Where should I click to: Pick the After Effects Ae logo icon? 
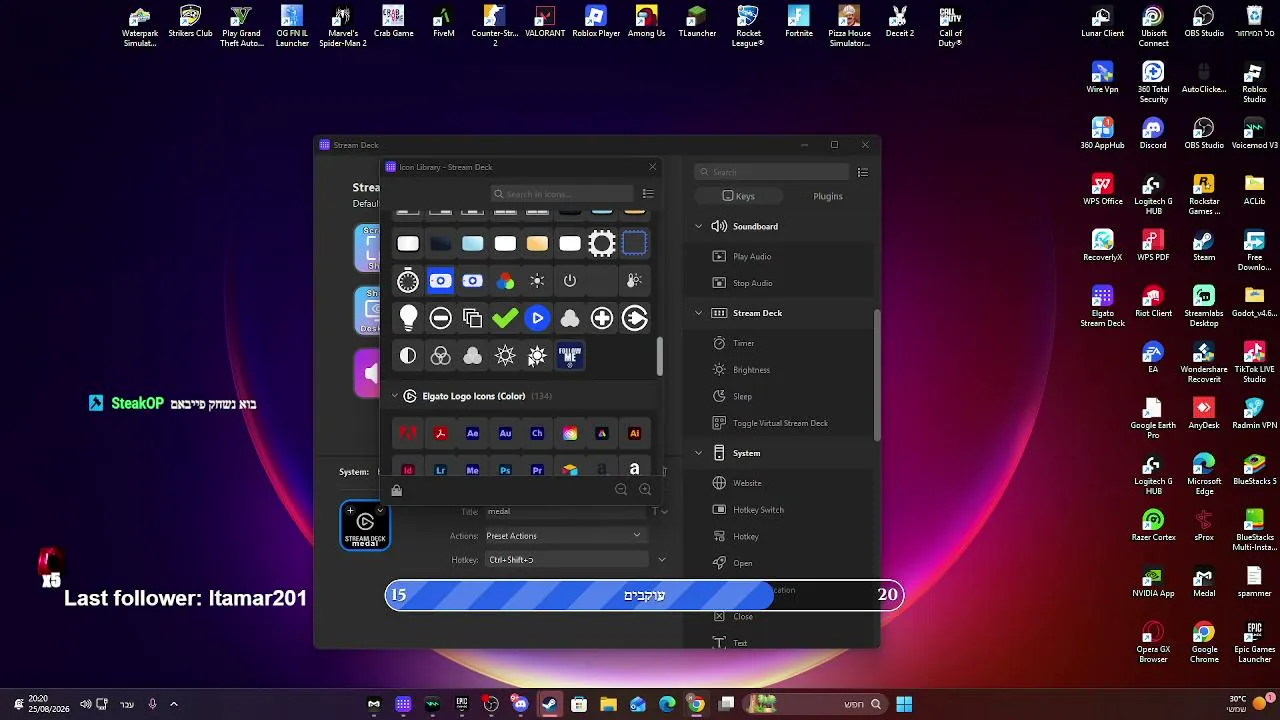tap(473, 433)
